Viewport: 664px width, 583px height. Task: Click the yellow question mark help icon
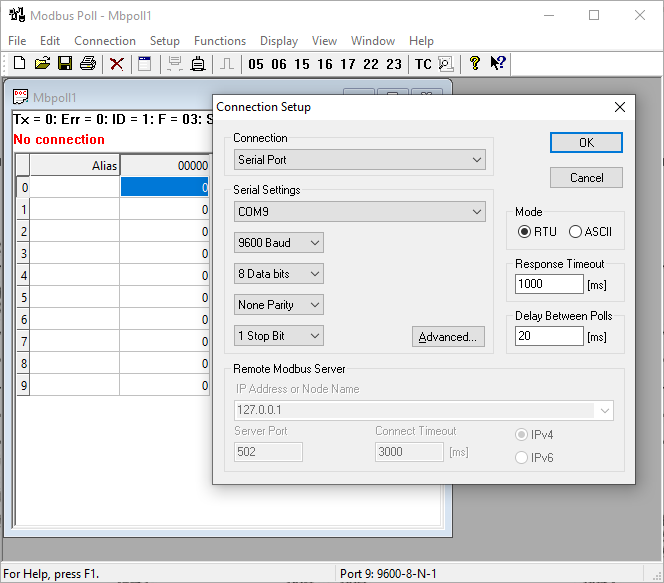(x=474, y=64)
